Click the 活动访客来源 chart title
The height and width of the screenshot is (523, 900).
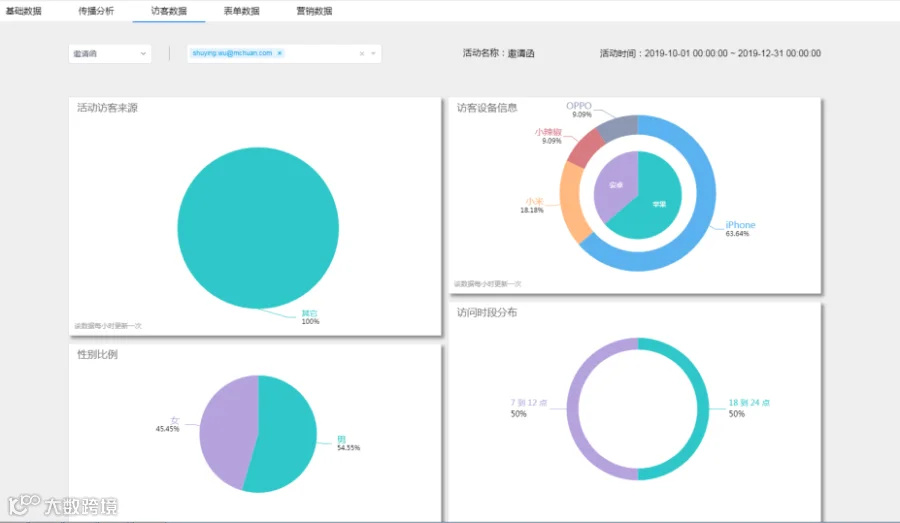tap(107, 108)
